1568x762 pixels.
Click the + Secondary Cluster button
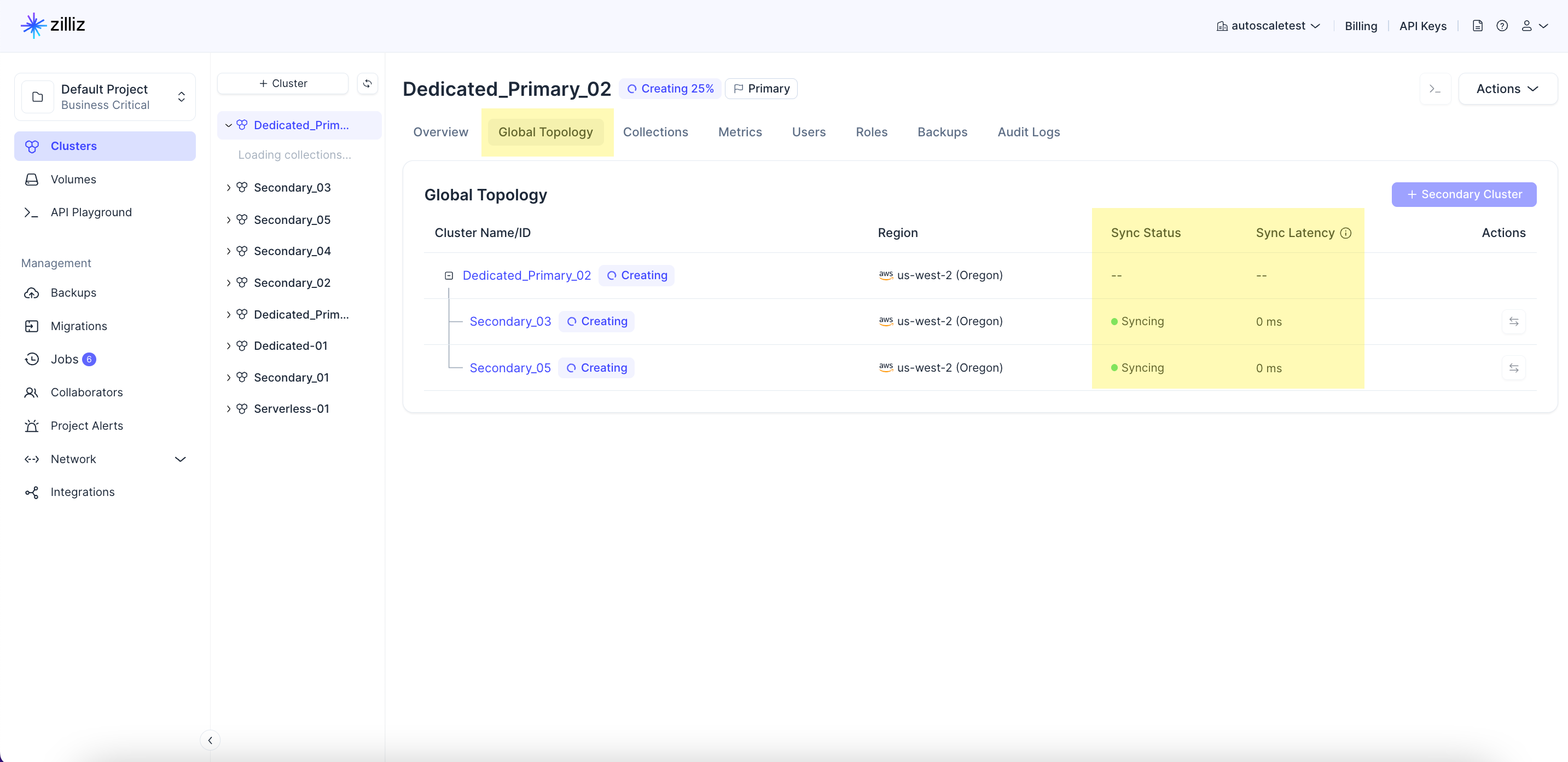(1464, 194)
